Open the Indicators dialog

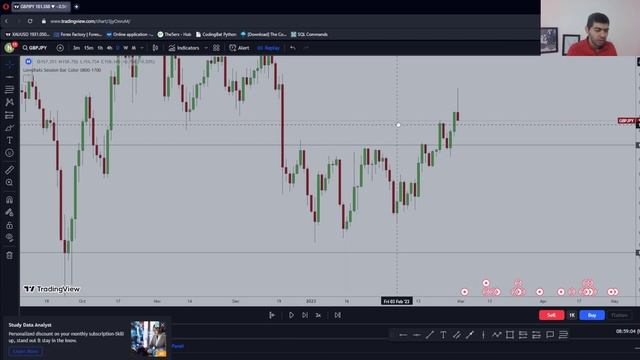184,48
